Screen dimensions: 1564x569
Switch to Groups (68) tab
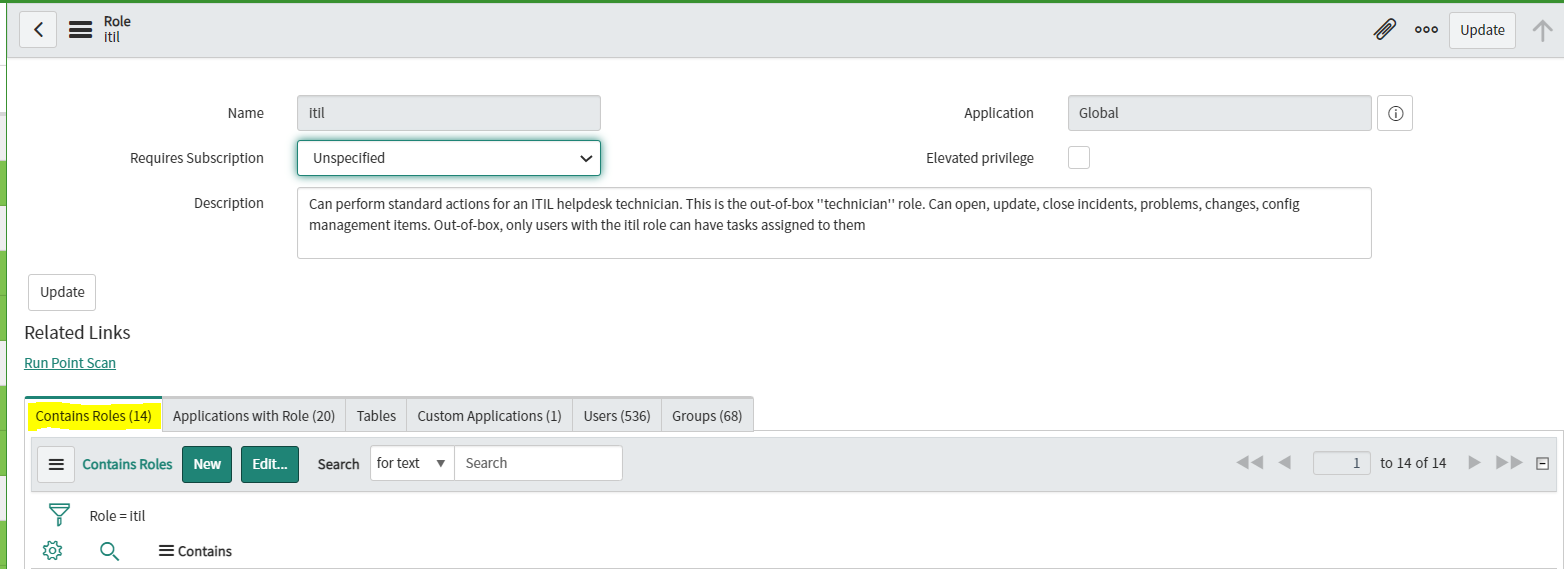[707, 416]
